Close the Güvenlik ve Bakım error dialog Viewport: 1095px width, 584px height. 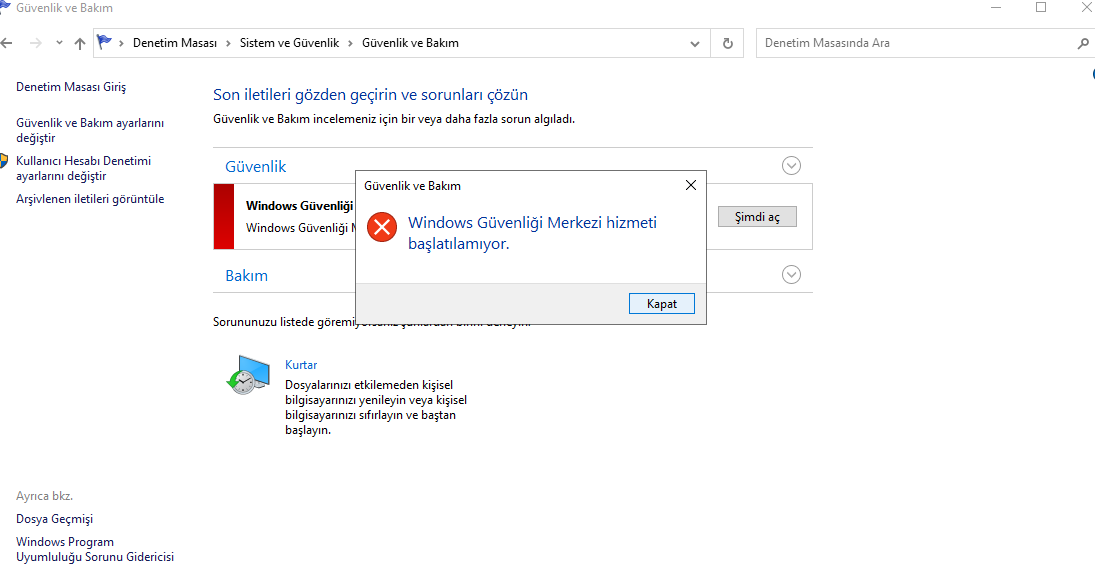coord(691,185)
